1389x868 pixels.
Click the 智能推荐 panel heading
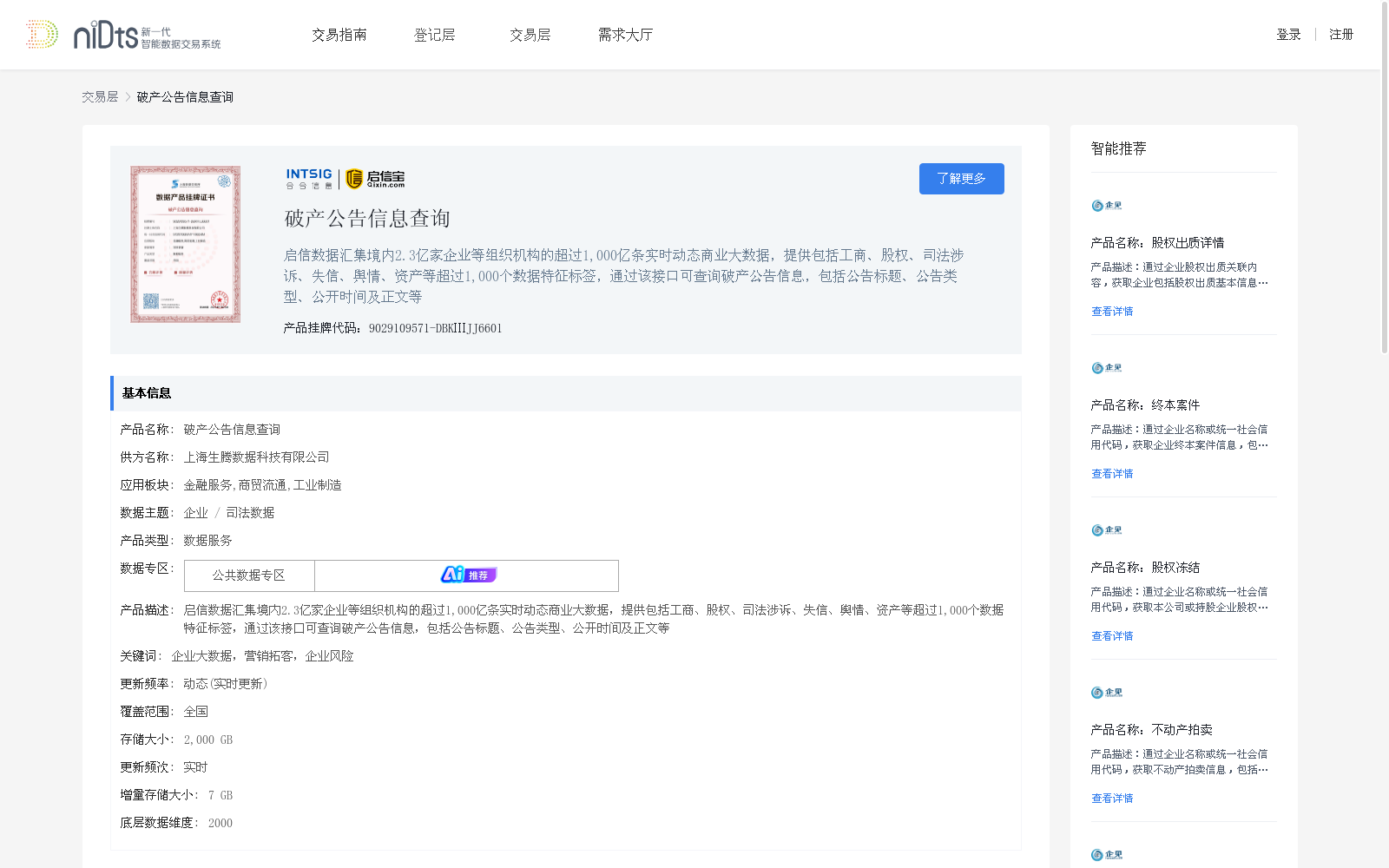[1119, 148]
